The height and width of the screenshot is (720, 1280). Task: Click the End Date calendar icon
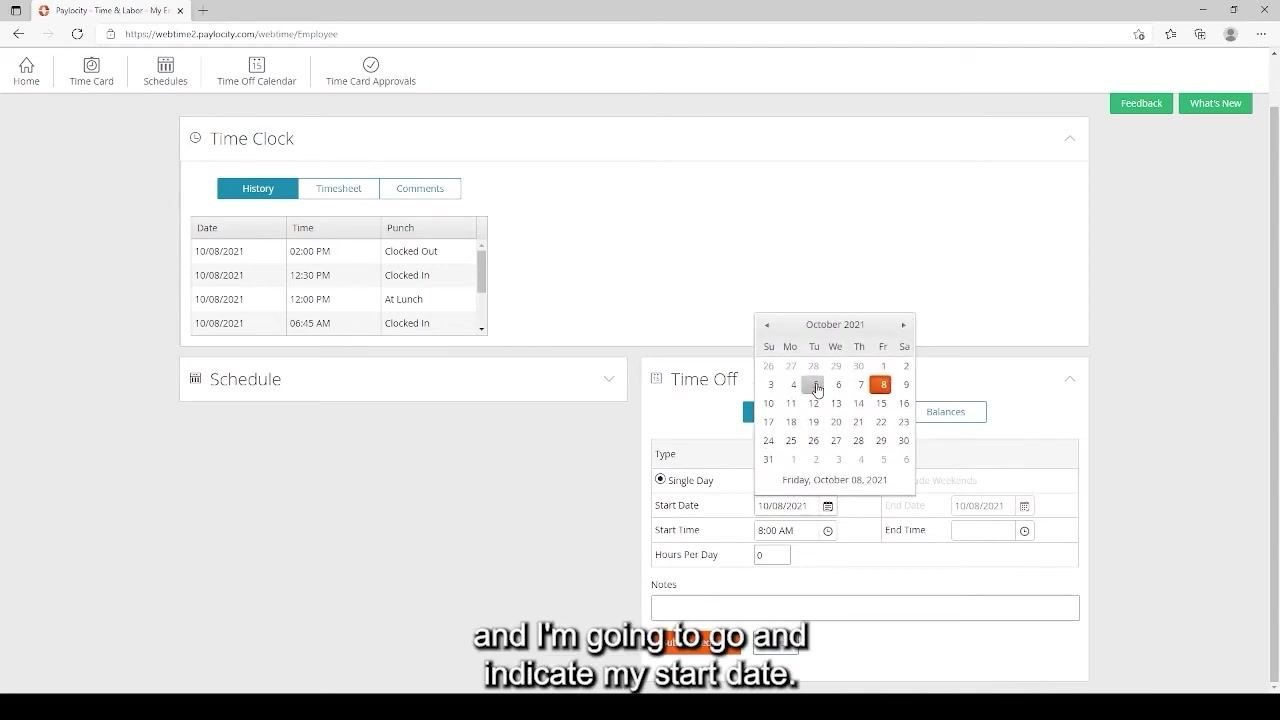1024,506
